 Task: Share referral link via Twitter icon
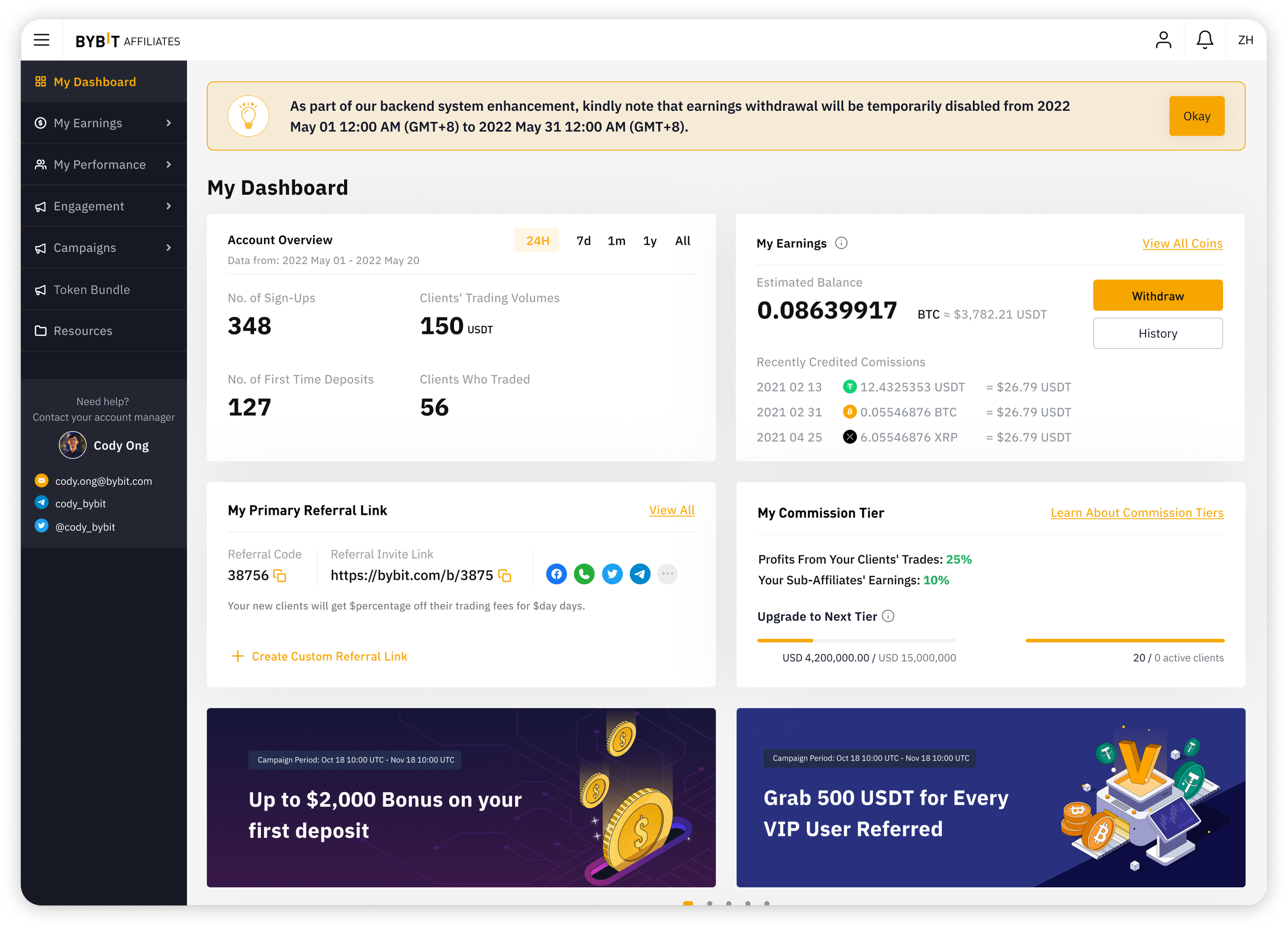click(612, 574)
